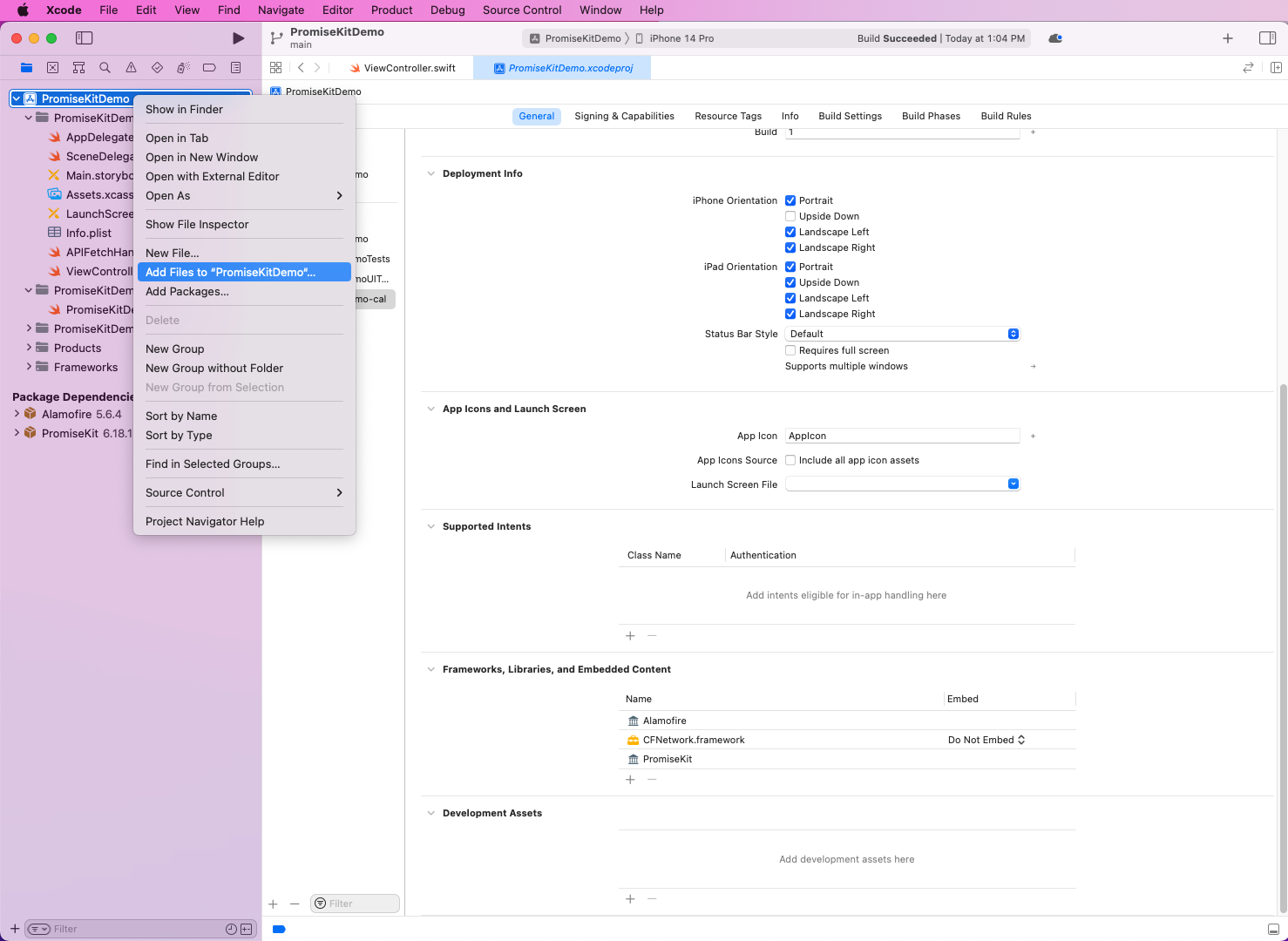Uncheck iPad Portrait orientation
1288x941 pixels.
coord(790,267)
